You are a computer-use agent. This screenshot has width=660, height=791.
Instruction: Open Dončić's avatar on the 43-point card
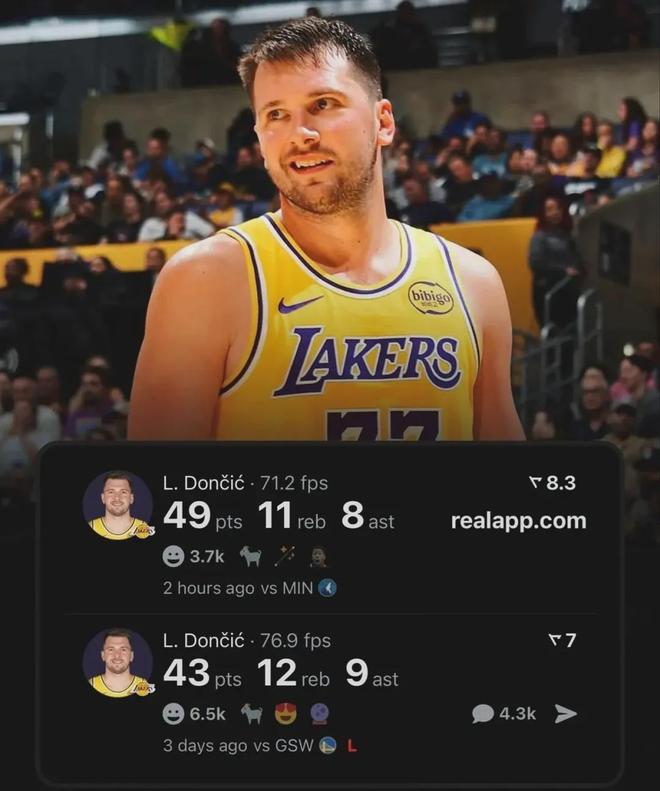pos(118,663)
